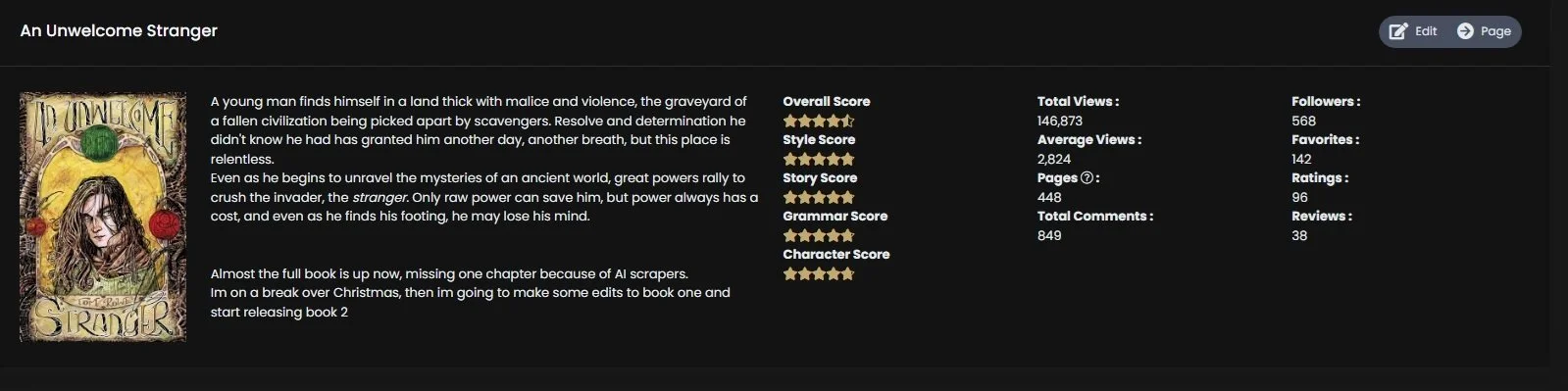This screenshot has width=1568, height=391.
Task: Click the Story Score stars
Action: (x=819, y=198)
